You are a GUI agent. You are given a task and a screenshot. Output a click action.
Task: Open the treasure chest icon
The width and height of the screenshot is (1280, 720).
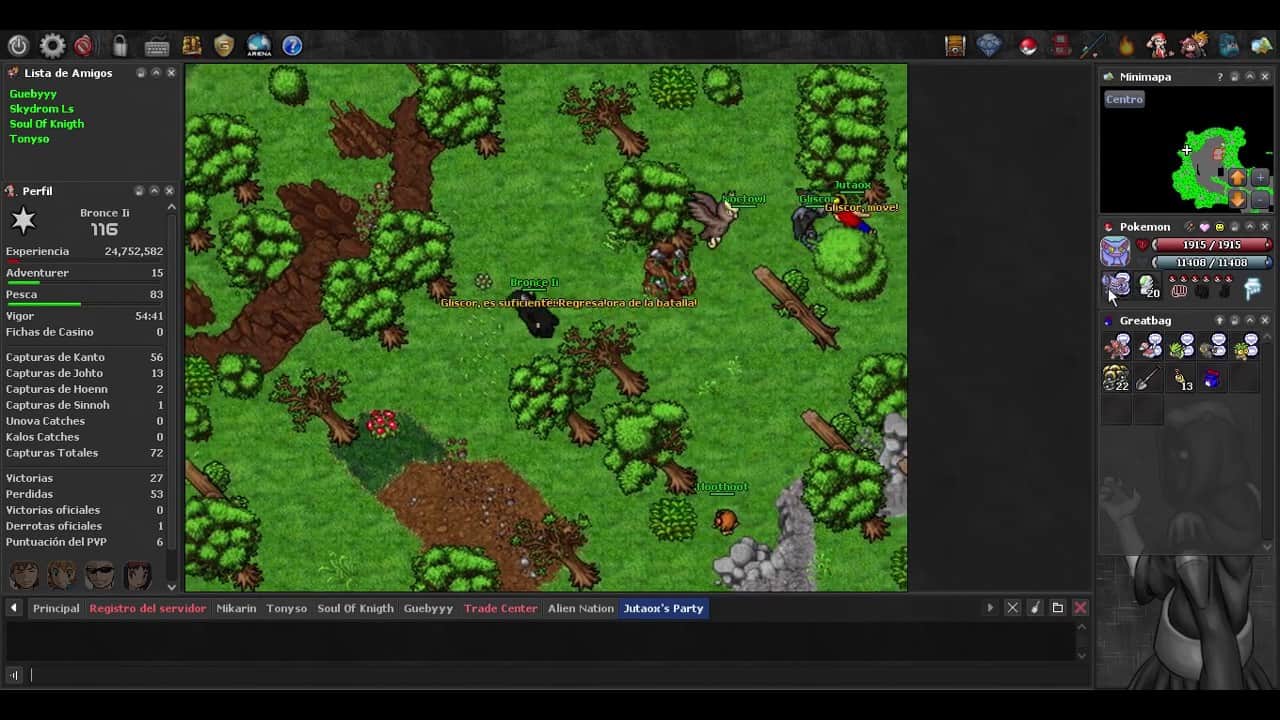[955, 45]
